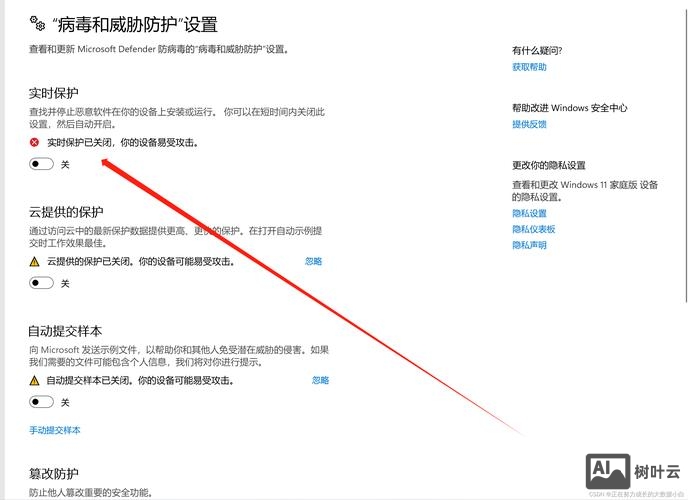Click the 实时保护 heading
Viewport: 688px width, 500px height.
click(x=54, y=93)
